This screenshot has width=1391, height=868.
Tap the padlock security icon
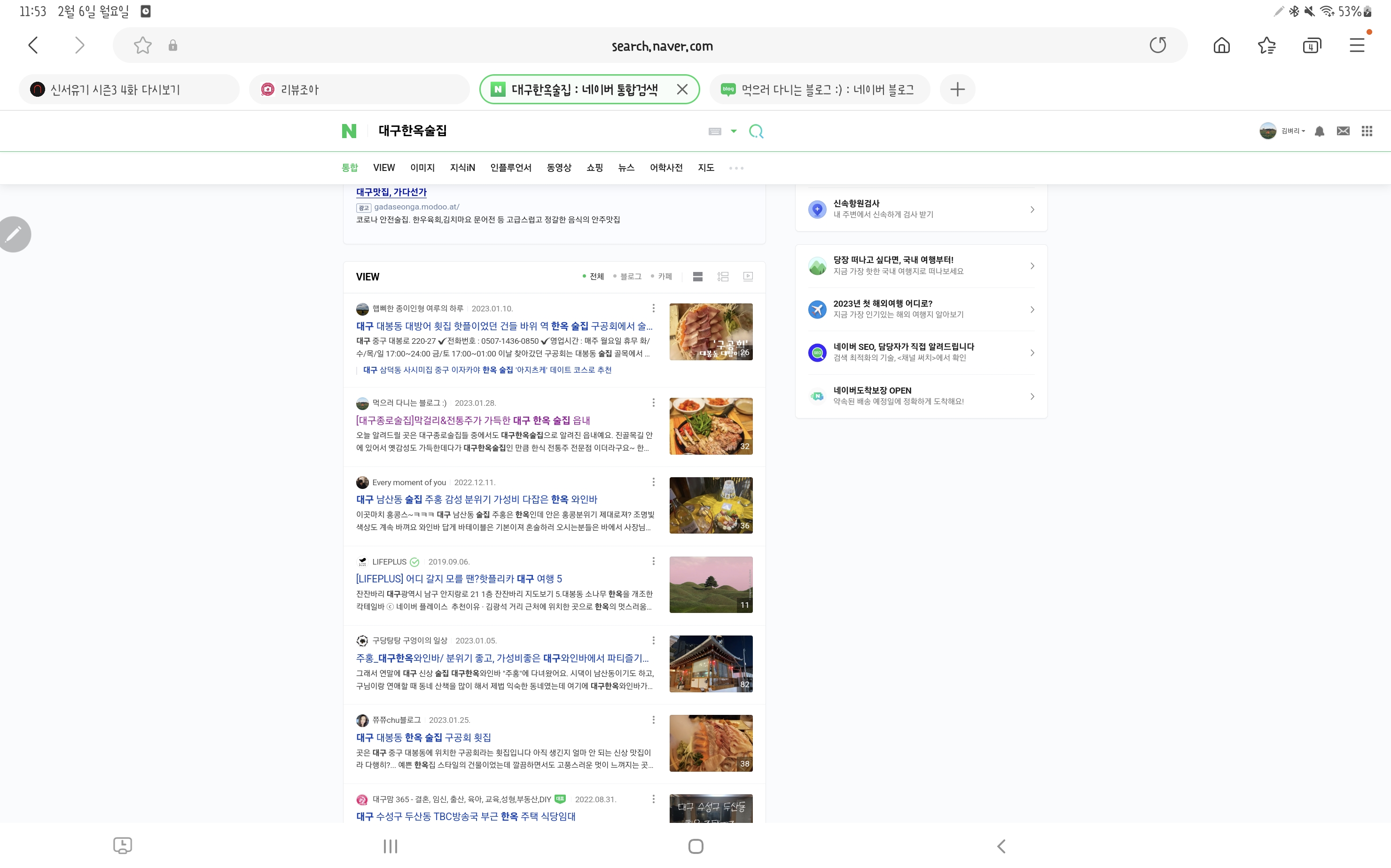173,46
